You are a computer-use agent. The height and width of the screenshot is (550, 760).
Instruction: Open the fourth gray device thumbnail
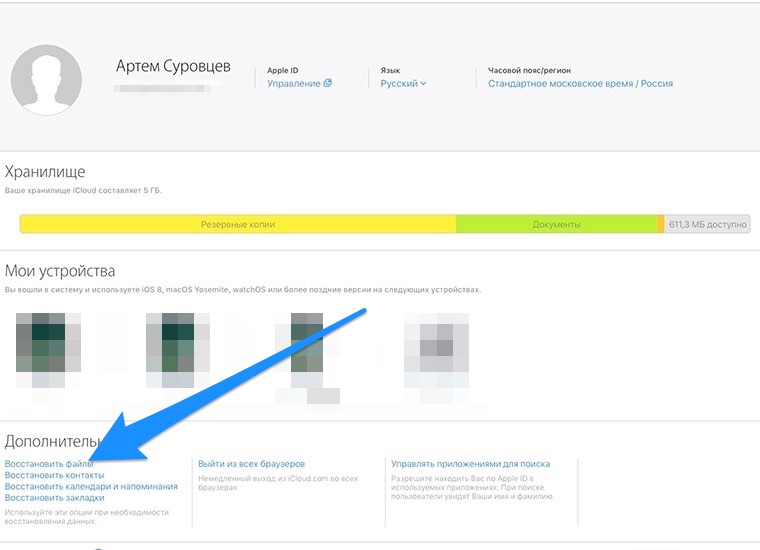pyautogui.click(x=436, y=350)
